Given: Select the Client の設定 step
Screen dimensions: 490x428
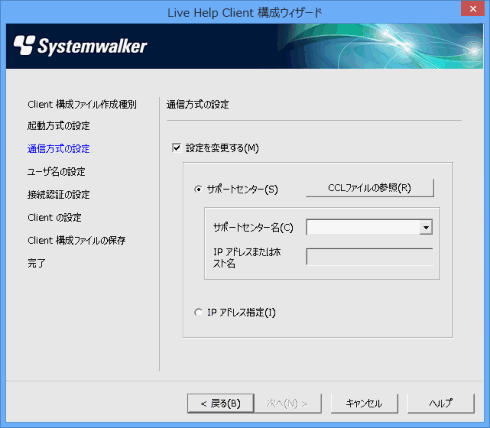Looking at the screenshot, I should click(x=54, y=217).
